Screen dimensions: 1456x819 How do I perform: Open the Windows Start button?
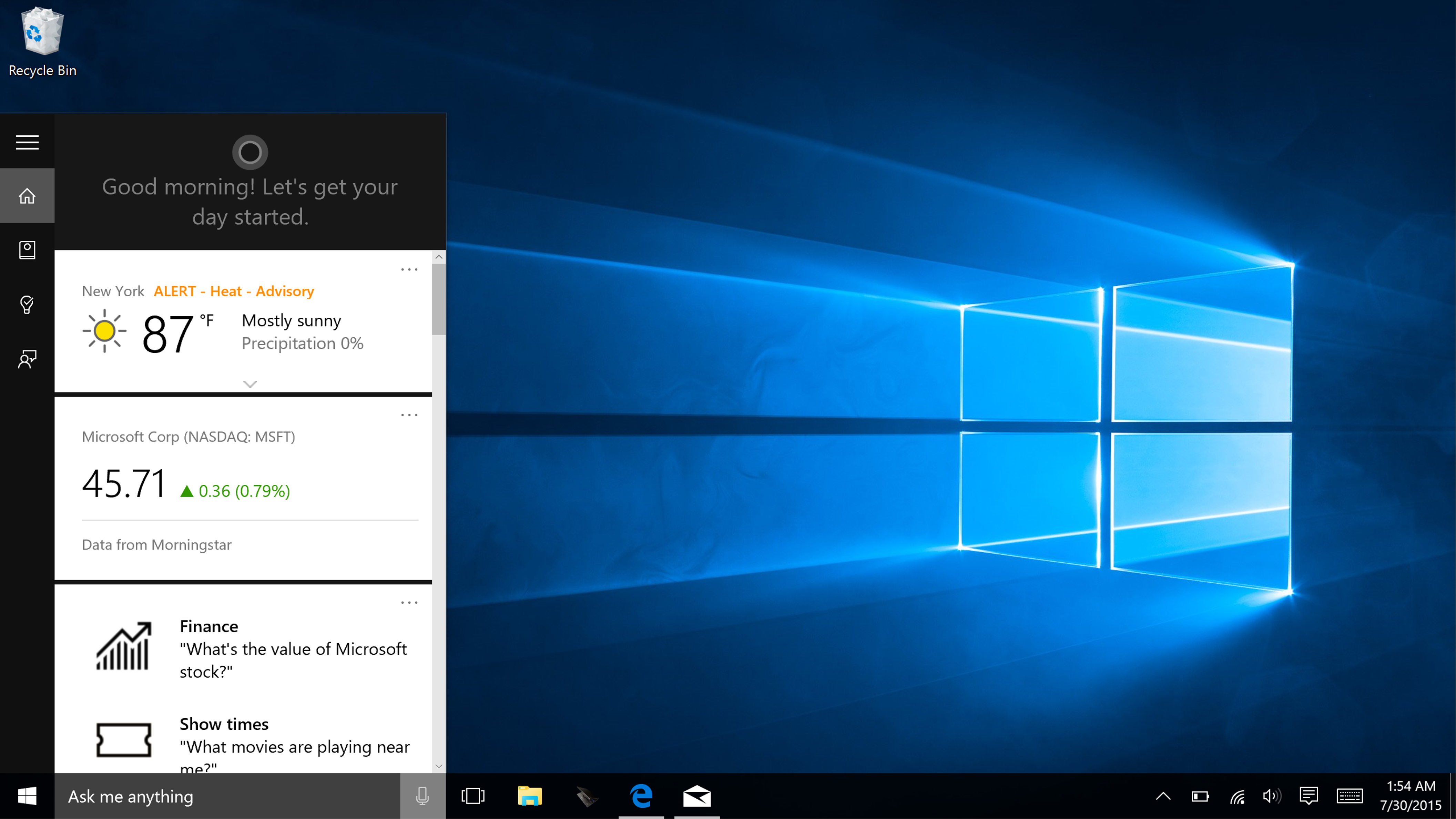pos(27,796)
